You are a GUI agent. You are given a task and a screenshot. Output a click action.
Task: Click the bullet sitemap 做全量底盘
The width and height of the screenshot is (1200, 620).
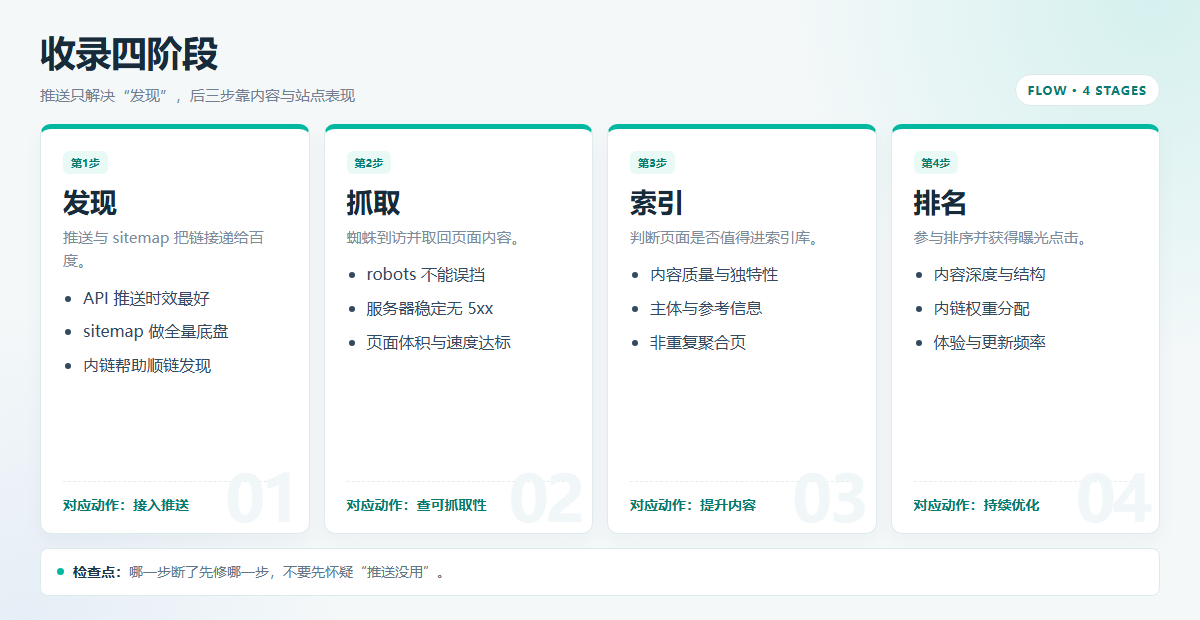coord(156,331)
